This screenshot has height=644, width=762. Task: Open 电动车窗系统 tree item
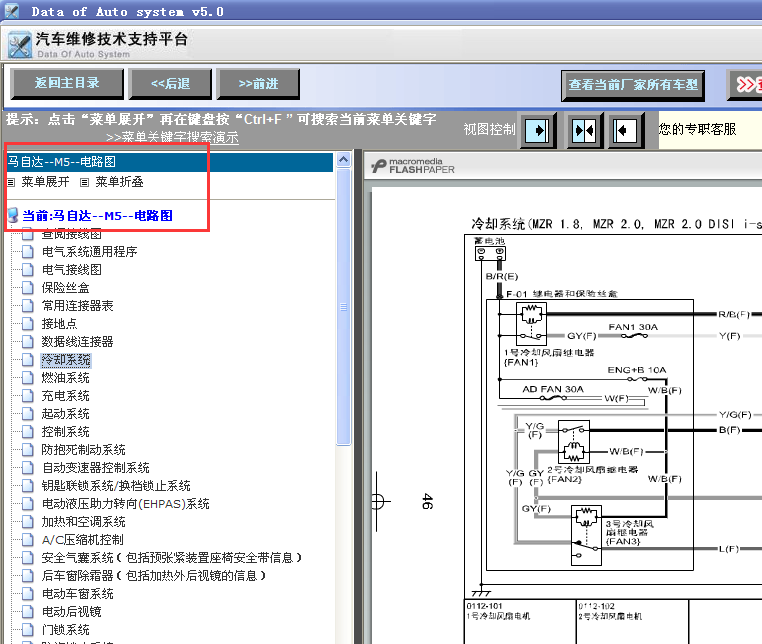pos(77,593)
